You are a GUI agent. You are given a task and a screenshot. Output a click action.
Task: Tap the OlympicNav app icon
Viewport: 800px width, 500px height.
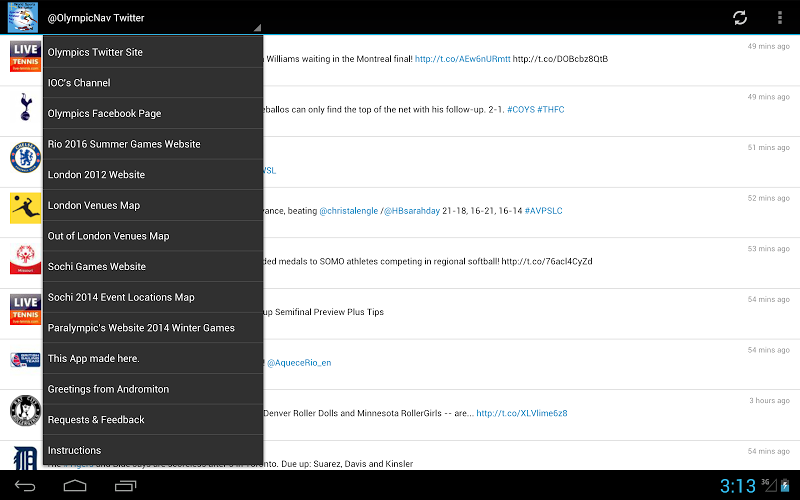[22, 17]
